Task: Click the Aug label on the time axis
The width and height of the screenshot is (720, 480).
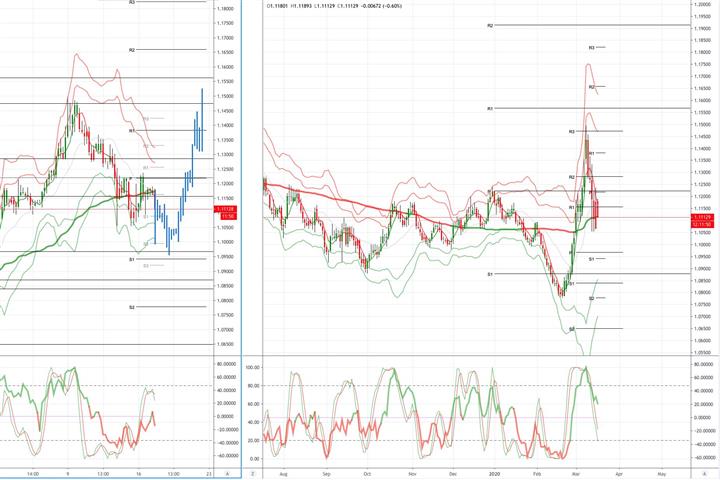Action: pos(283,474)
